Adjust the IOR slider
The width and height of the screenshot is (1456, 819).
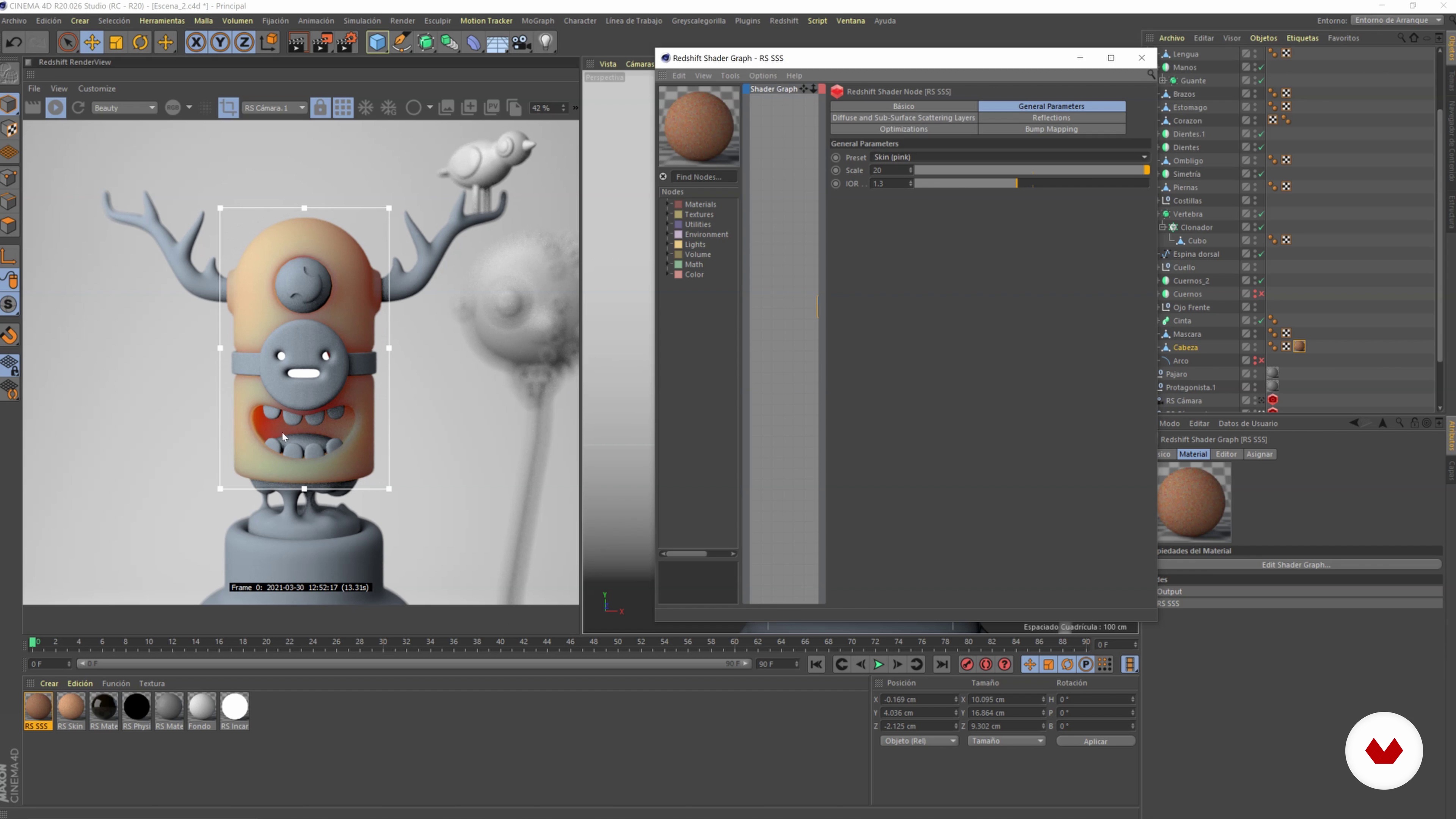[1032, 184]
